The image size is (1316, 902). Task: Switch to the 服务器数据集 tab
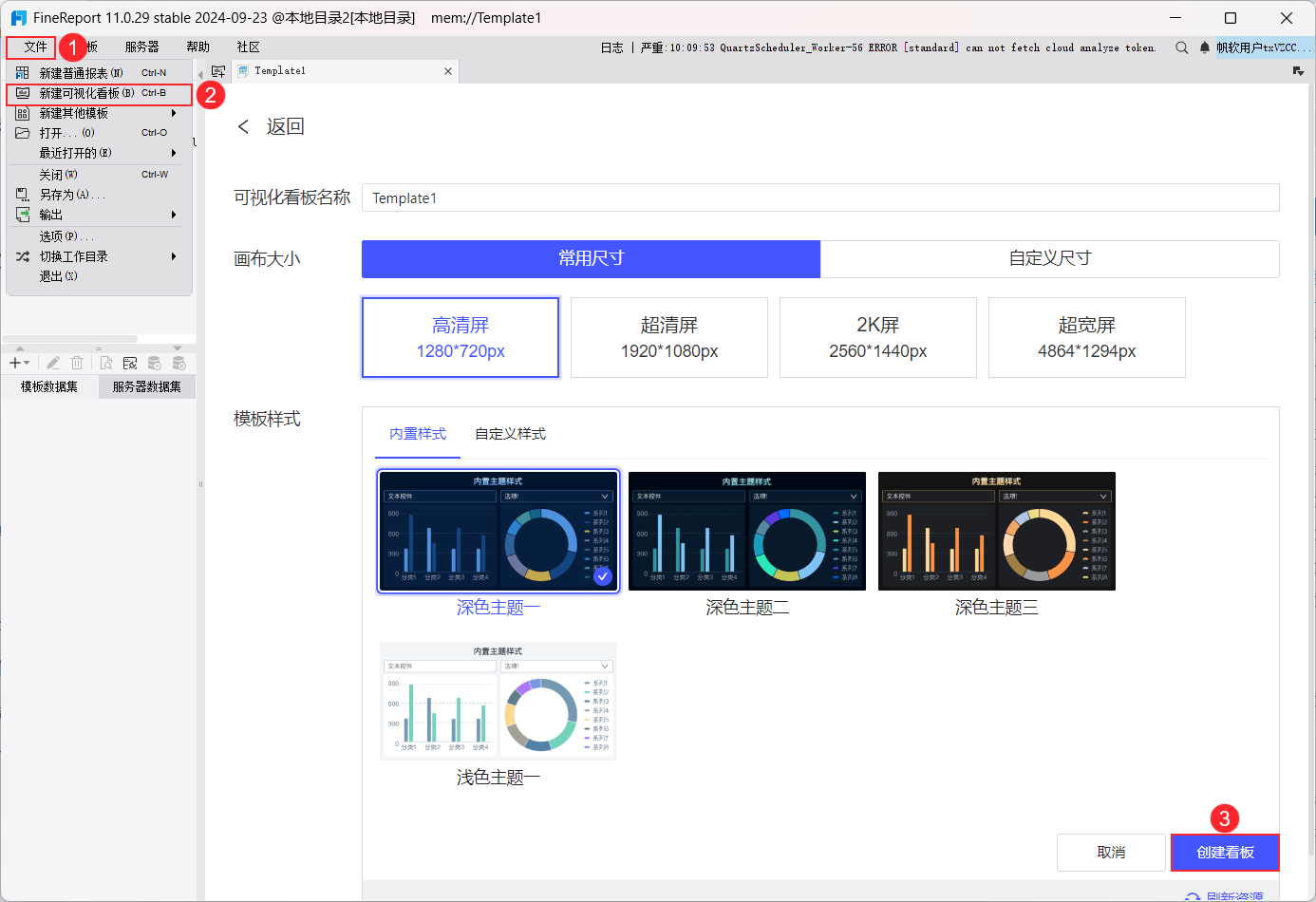[147, 386]
